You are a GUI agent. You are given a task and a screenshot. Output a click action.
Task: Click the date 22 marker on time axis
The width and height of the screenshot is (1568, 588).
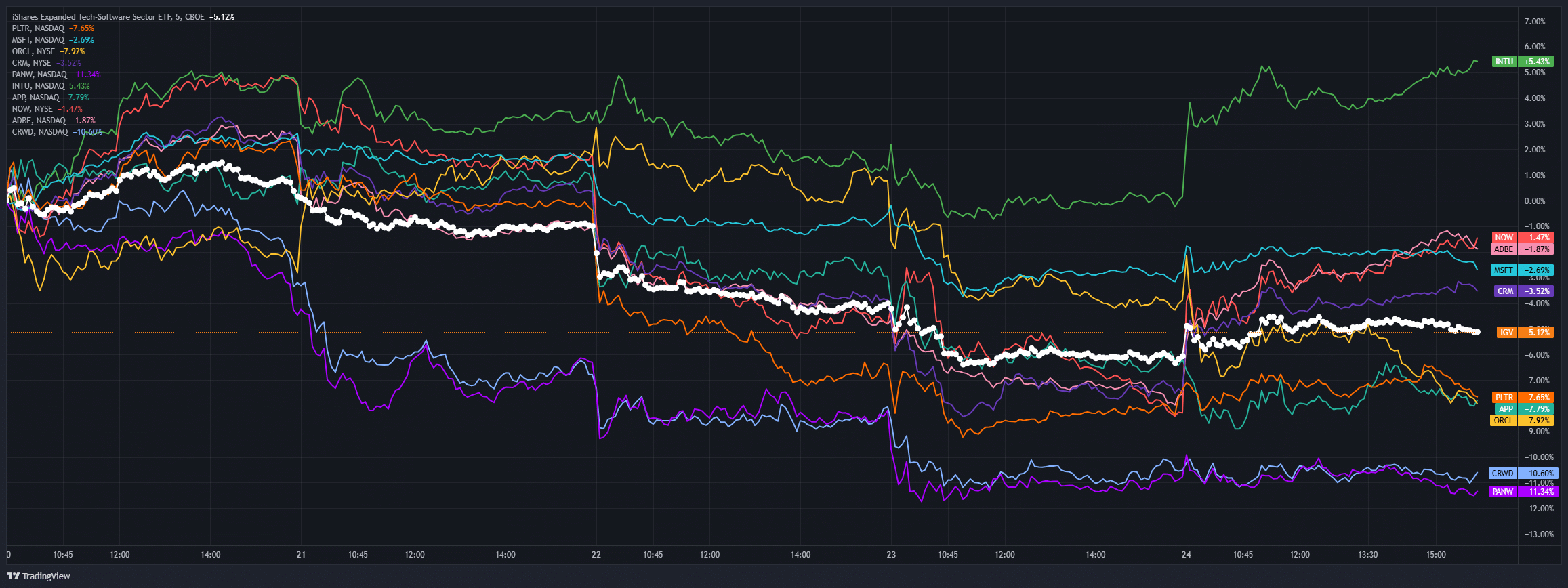(x=596, y=555)
